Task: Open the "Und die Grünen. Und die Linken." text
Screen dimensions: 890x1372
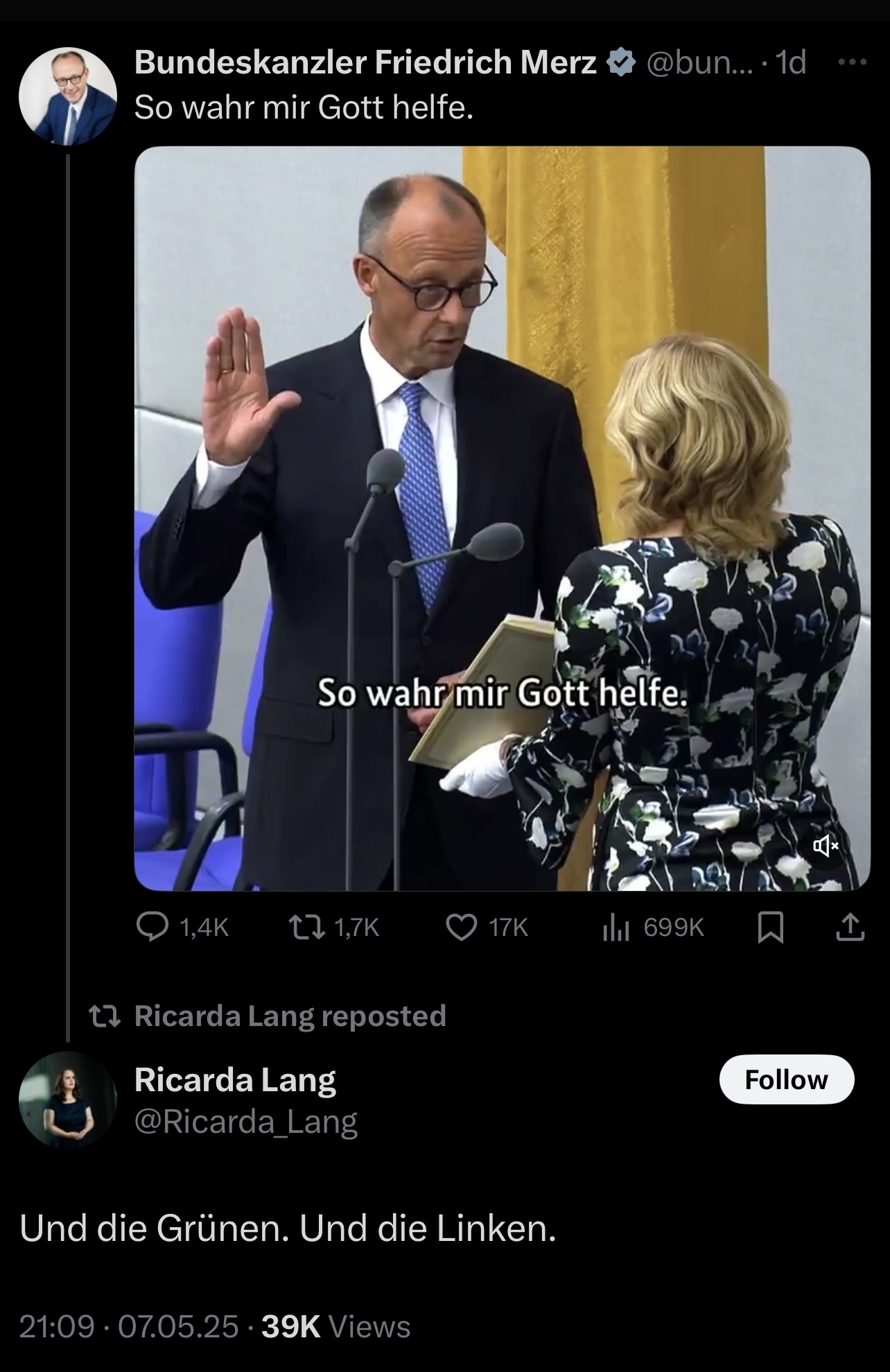Action: click(x=288, y=1228)
